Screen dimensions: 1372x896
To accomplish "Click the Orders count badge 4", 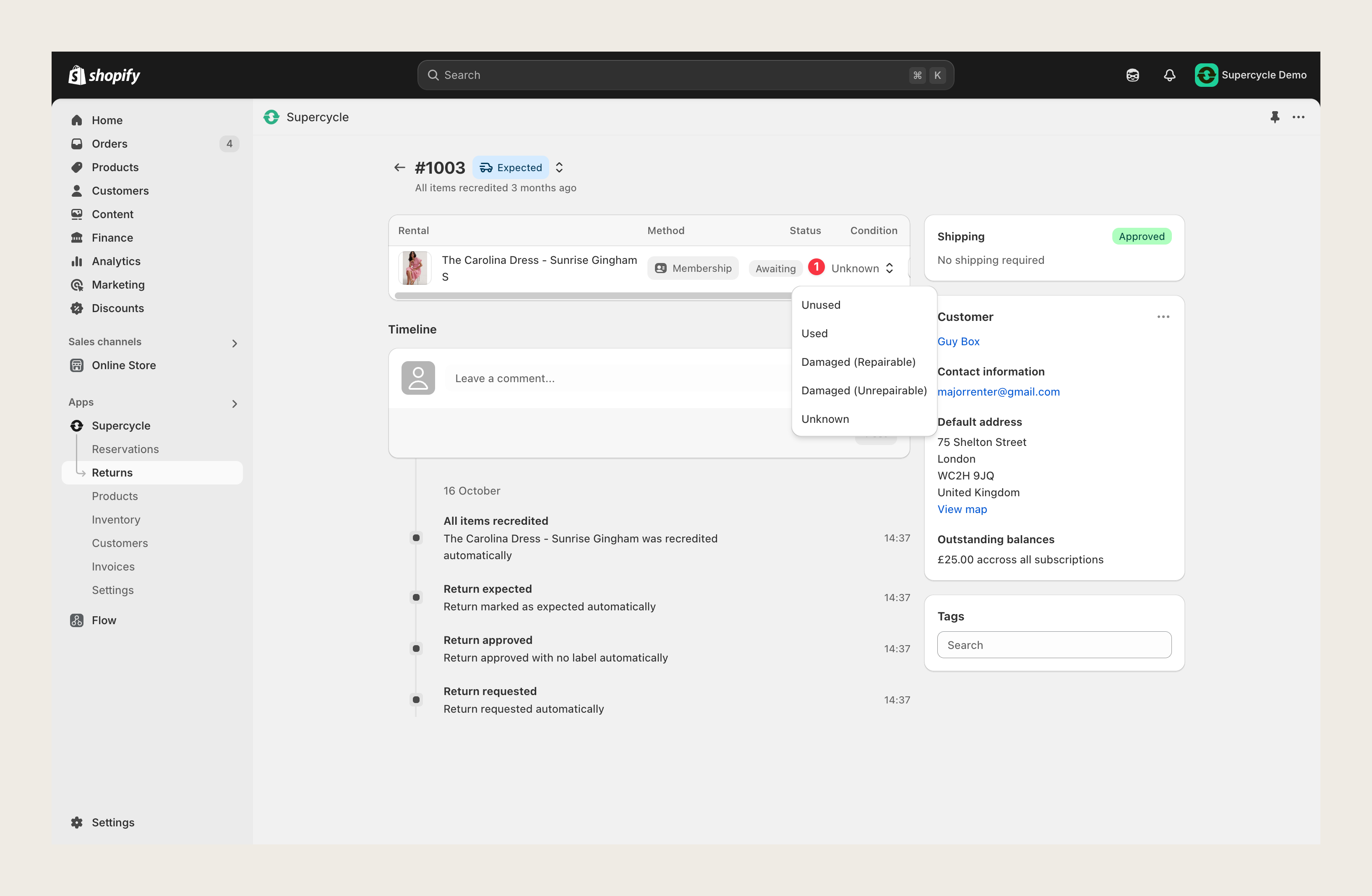I will click(x=230, y=143).
